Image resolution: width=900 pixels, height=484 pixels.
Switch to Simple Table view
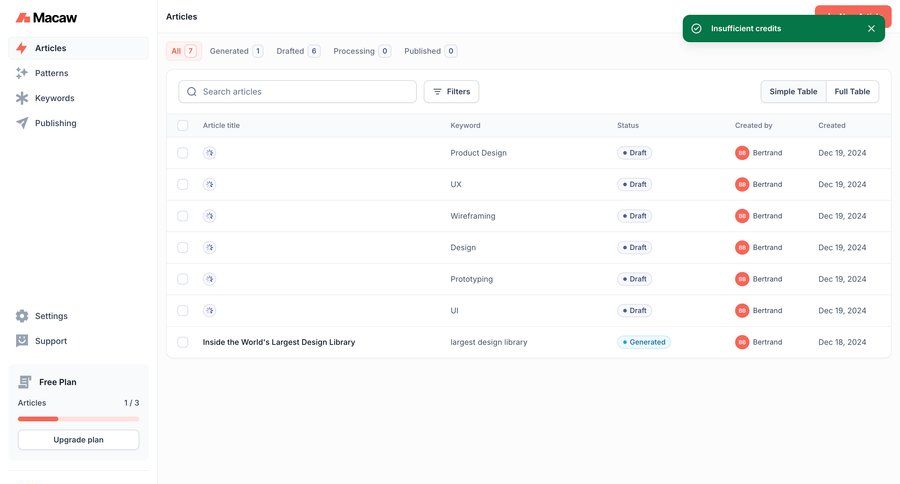(x=793, y=92)
